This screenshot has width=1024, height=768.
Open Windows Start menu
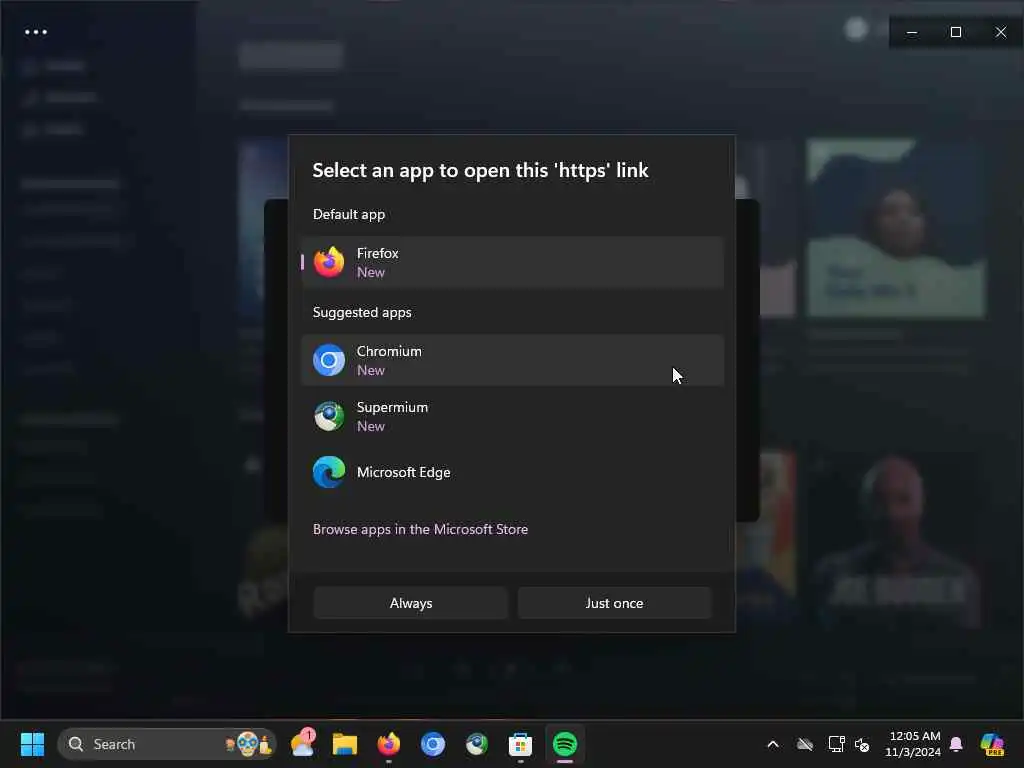point(32,744)
